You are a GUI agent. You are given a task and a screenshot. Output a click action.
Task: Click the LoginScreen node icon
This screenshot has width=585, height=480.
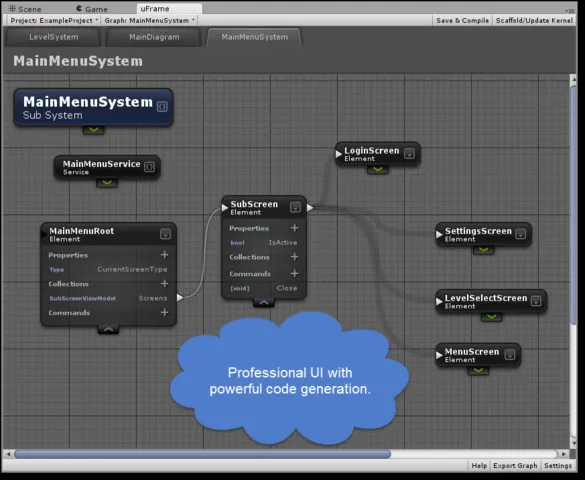click(x=409, y=153)
